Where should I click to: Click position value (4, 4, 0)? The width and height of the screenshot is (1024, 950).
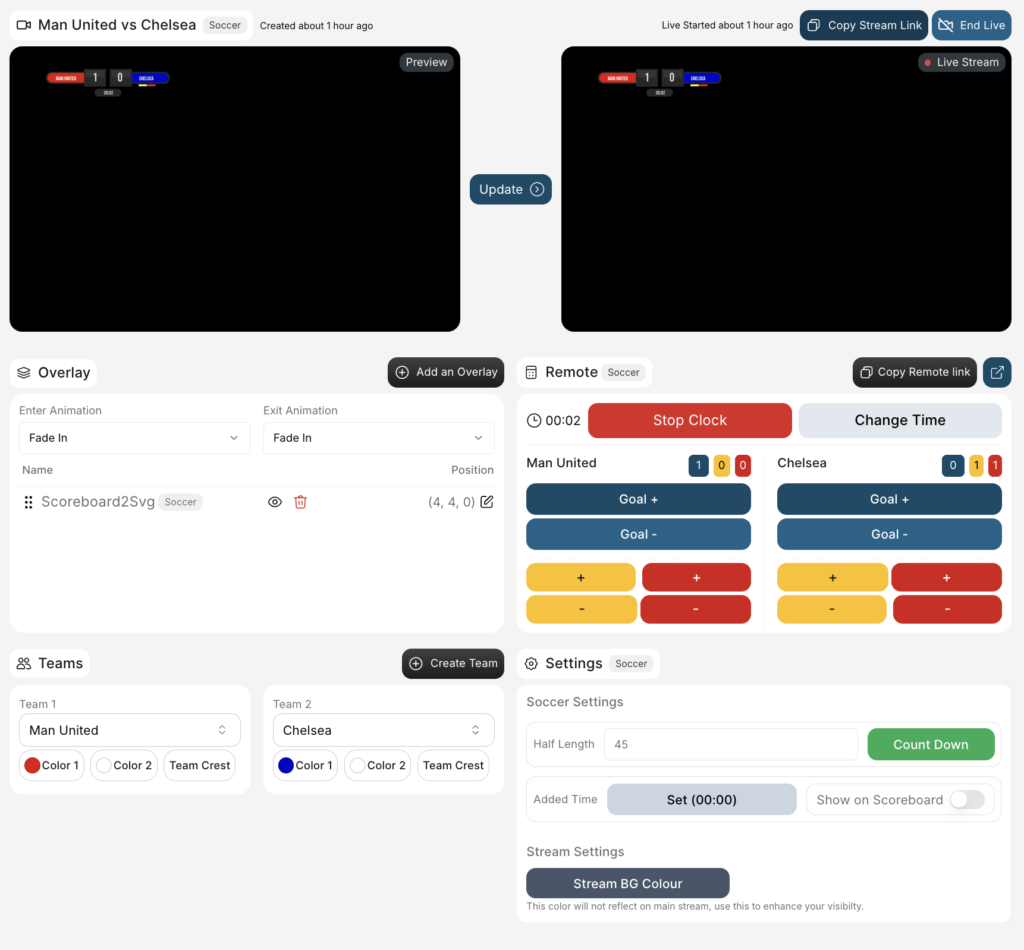tap(451, 502)
